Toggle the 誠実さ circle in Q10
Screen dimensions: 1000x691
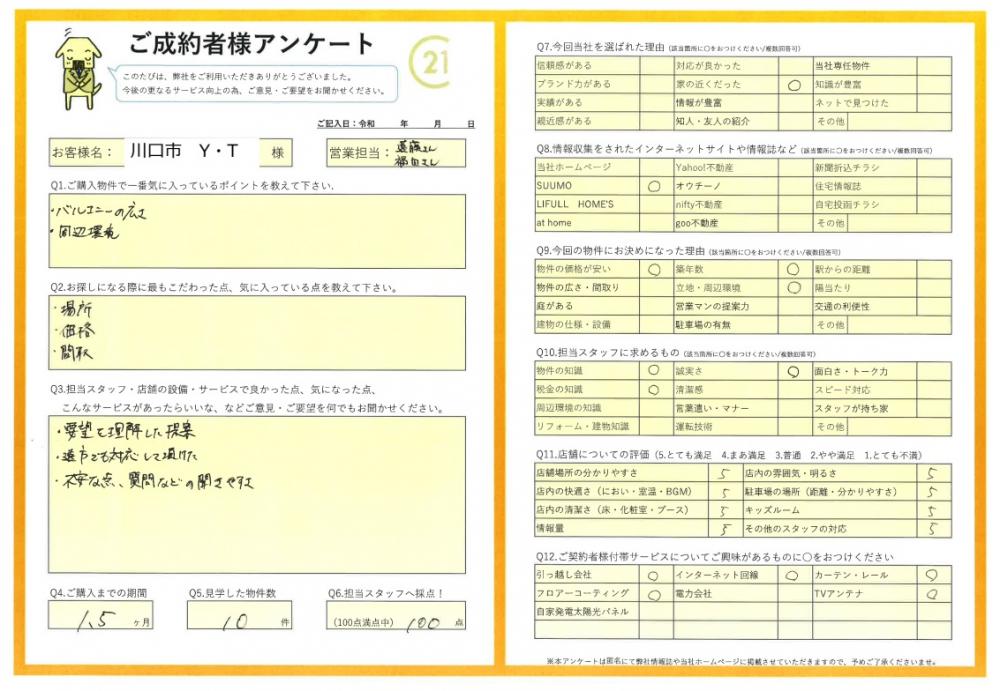coord(793,371)
